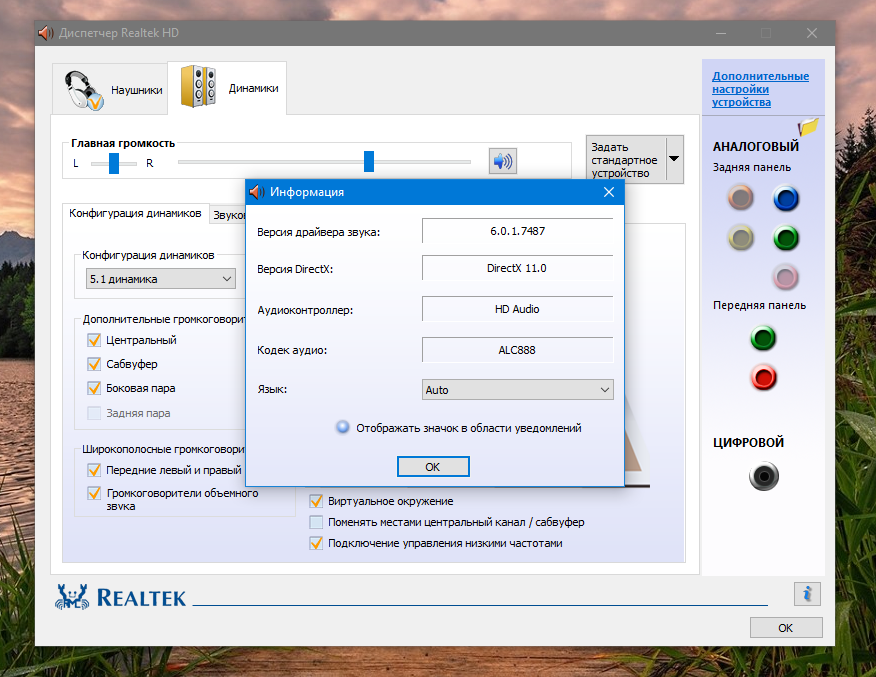Click OK in the Realtek HD main window
Image resolution: width=876 pixels, height=677 pixels.
point(785,628)
